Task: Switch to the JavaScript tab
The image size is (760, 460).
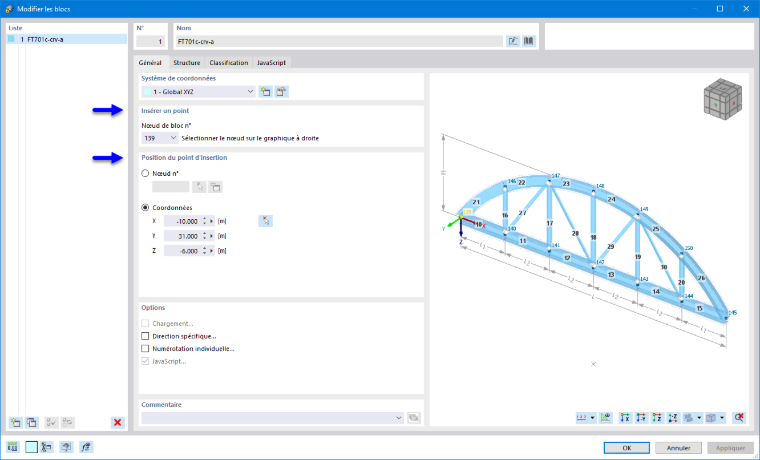Action: tap(271, 63)
